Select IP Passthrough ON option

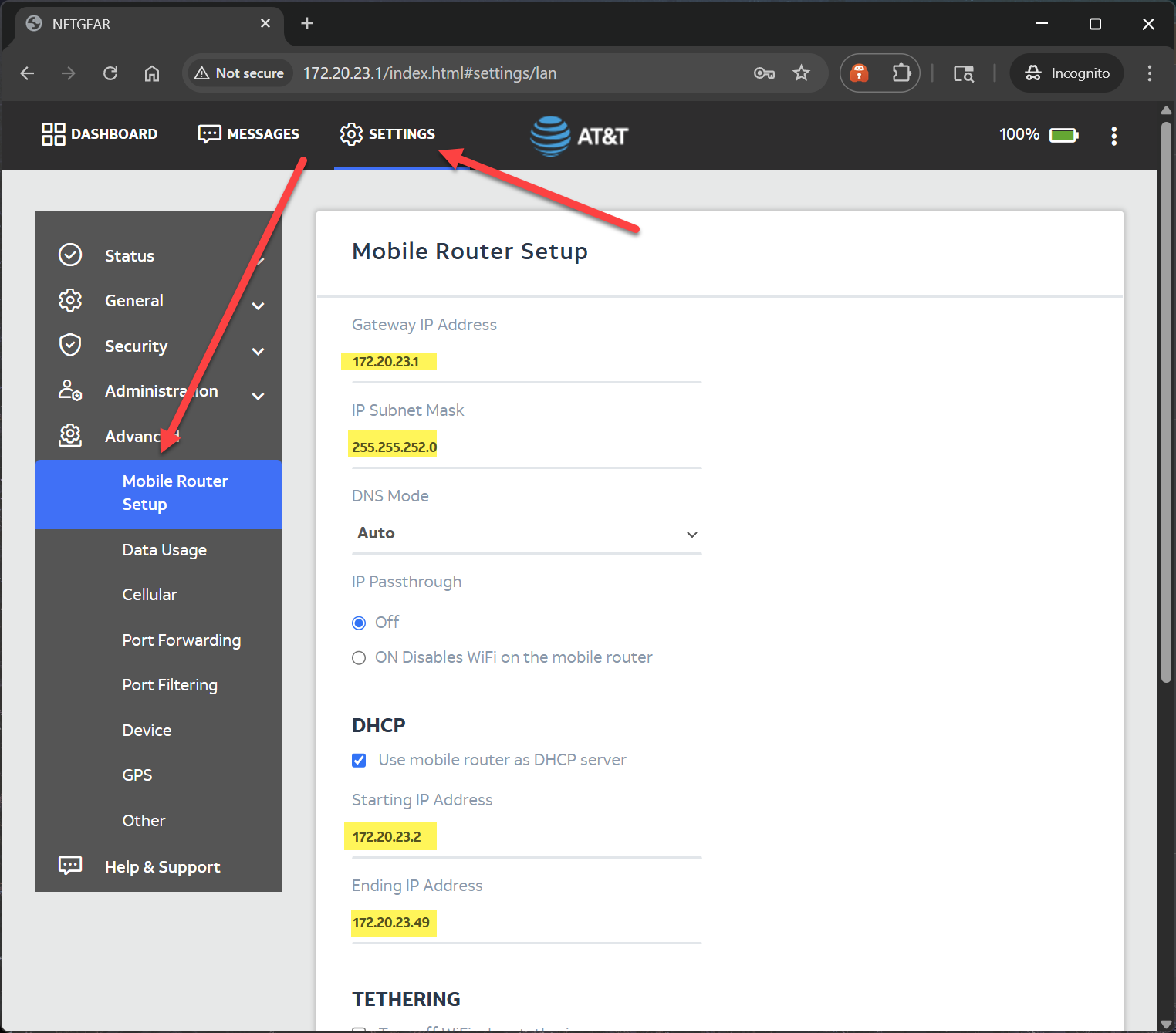(359, 658)
